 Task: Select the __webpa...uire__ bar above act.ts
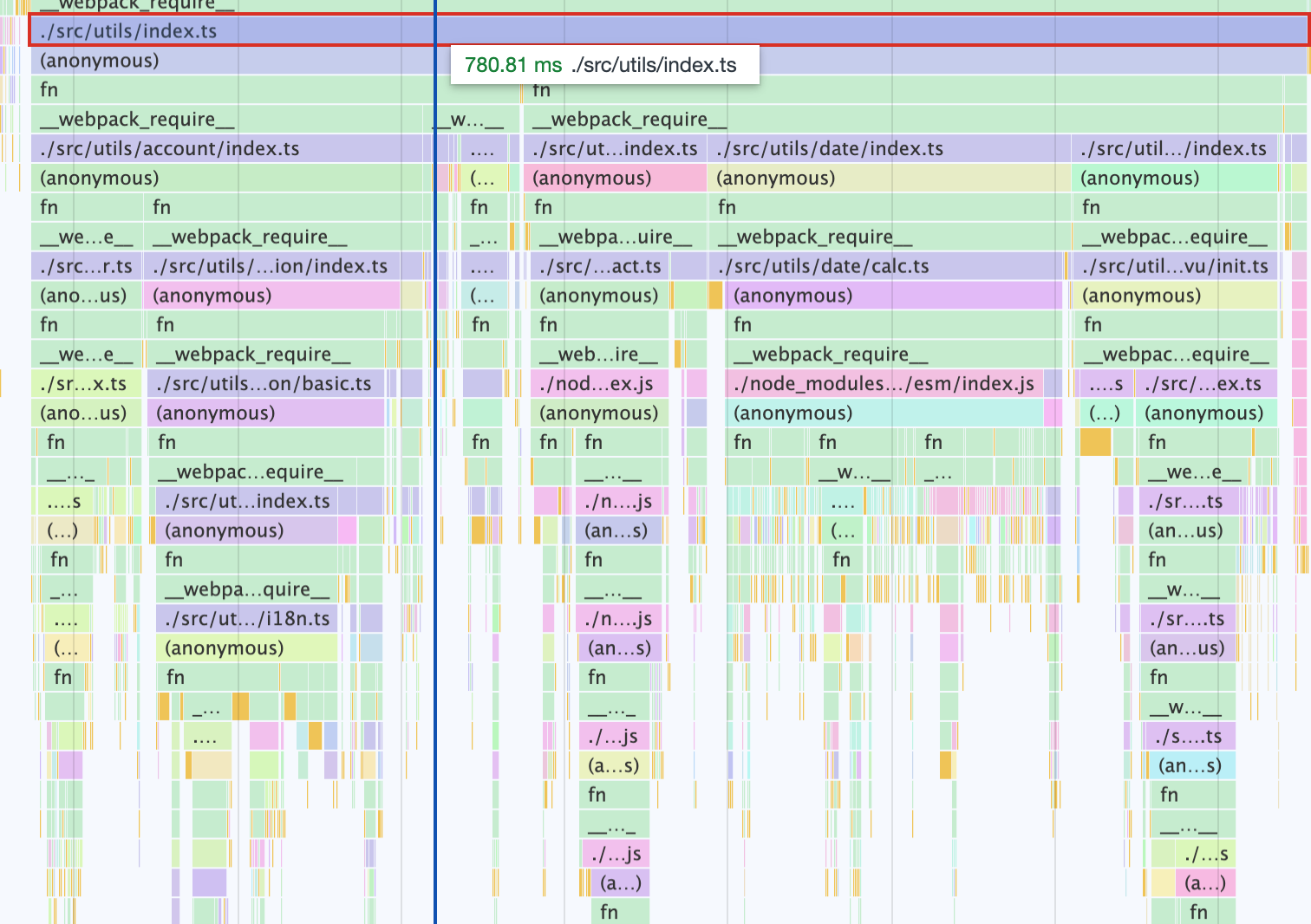pyautogui.click(x=616, y=238)
